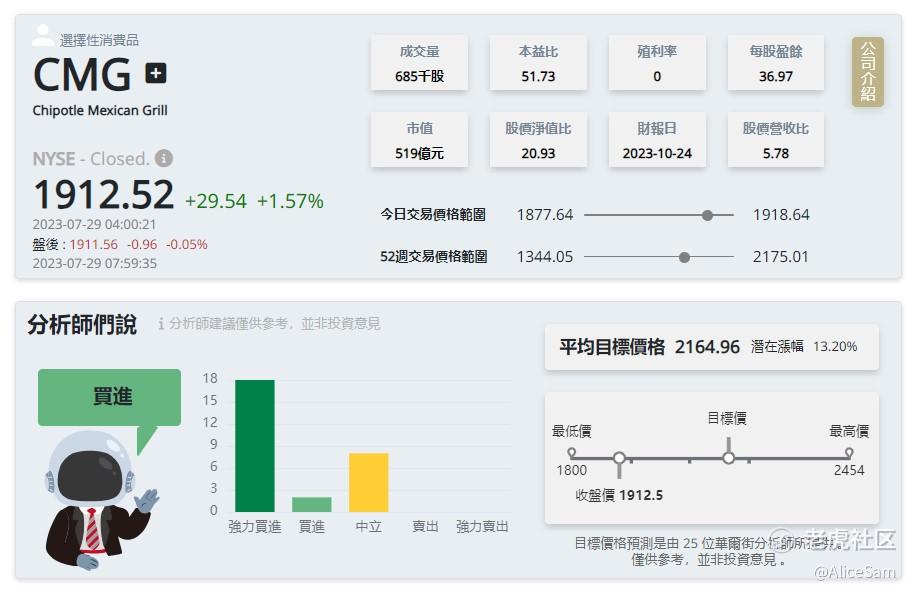
Task: Select the 52週交易價格範圍 slider marker
Action: [x=684, y=257]
